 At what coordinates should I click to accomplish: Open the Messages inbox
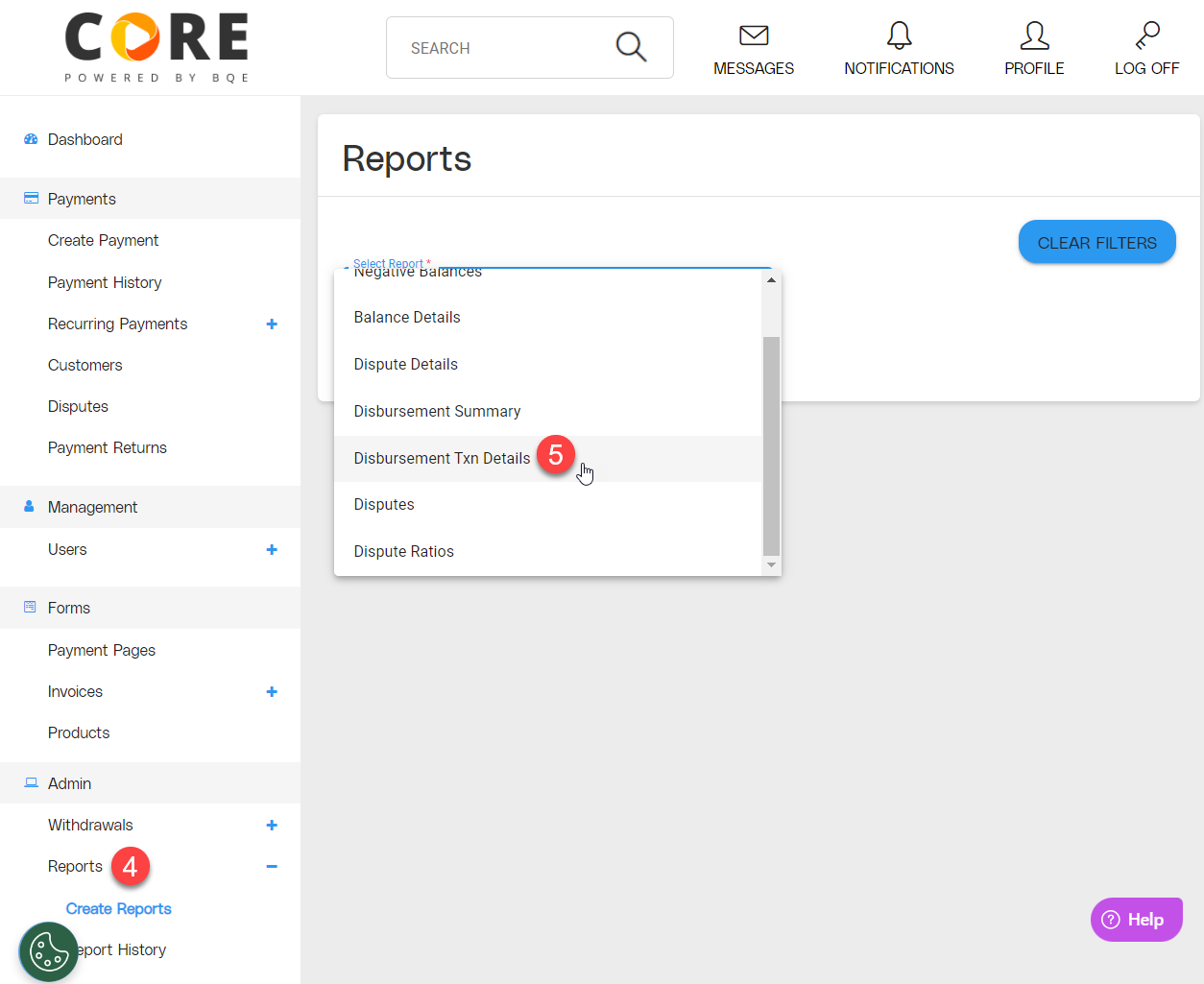[x=753, y=47]
